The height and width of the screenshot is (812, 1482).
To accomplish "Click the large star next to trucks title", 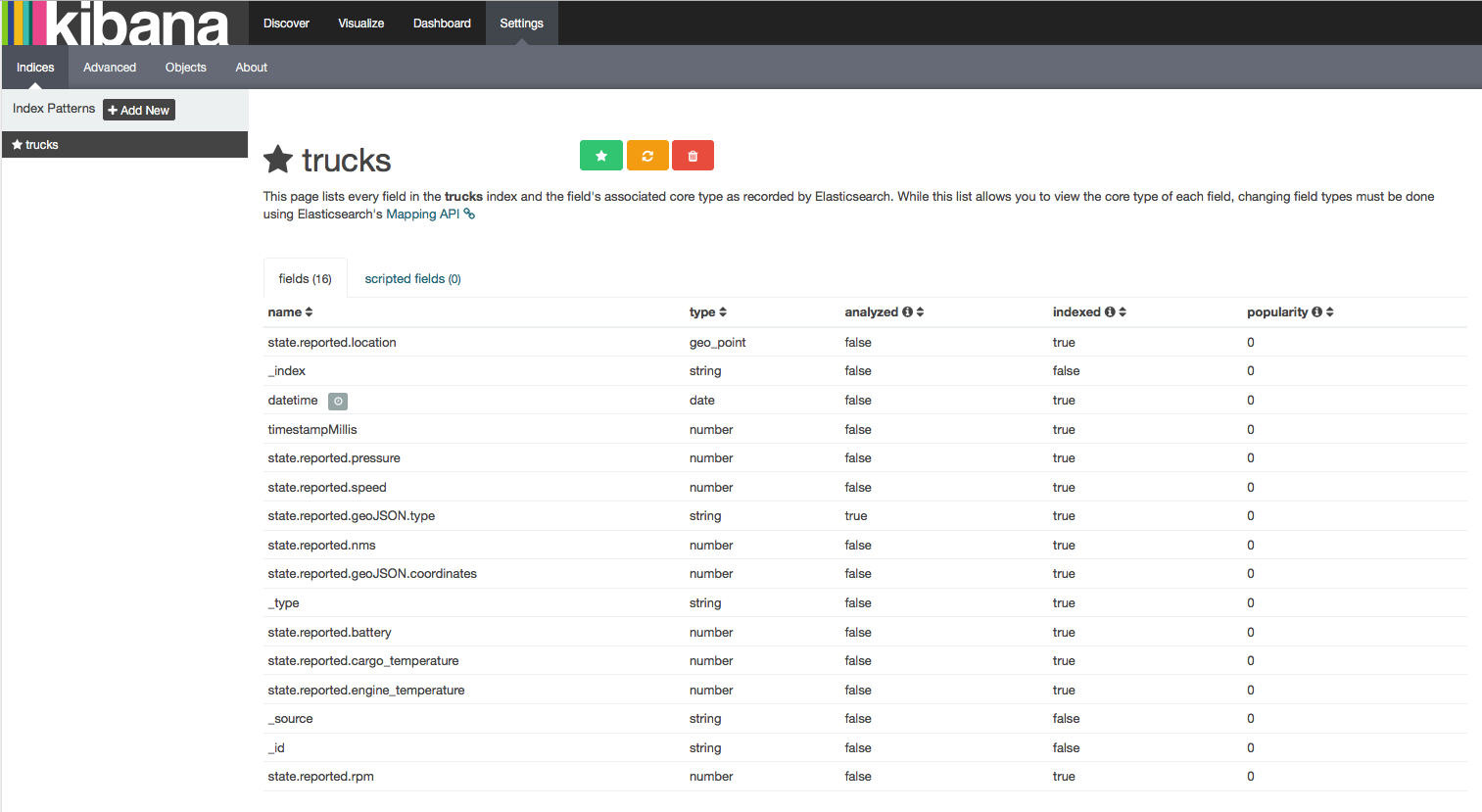I will pyautogui.click(x=278, y=160).
